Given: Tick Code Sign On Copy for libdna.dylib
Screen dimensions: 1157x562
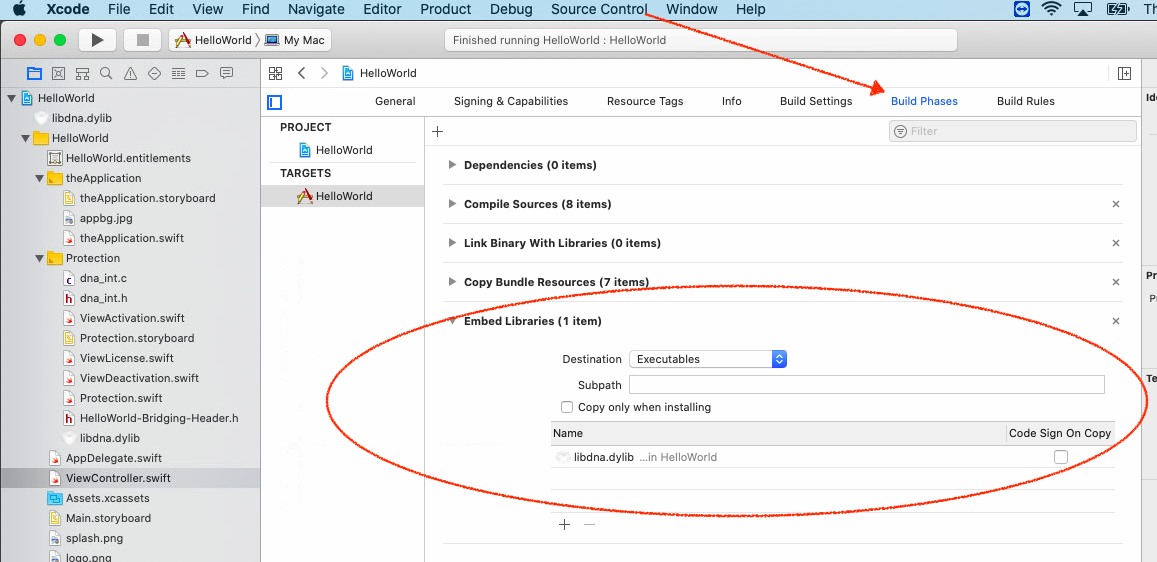Looking at the screenshot, I should coord(1060,457).
